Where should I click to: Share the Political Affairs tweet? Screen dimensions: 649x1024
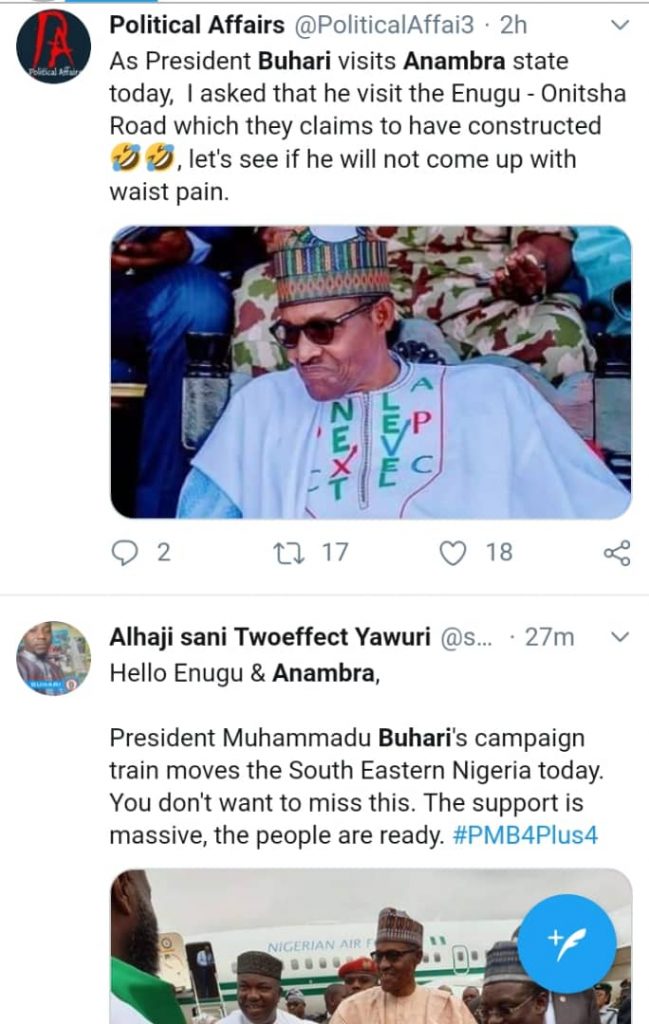pos(617,552)
